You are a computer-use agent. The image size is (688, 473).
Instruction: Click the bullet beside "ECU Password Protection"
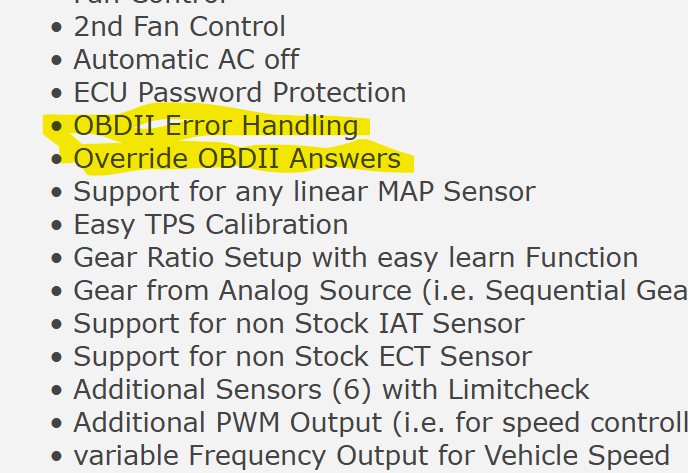56,94
